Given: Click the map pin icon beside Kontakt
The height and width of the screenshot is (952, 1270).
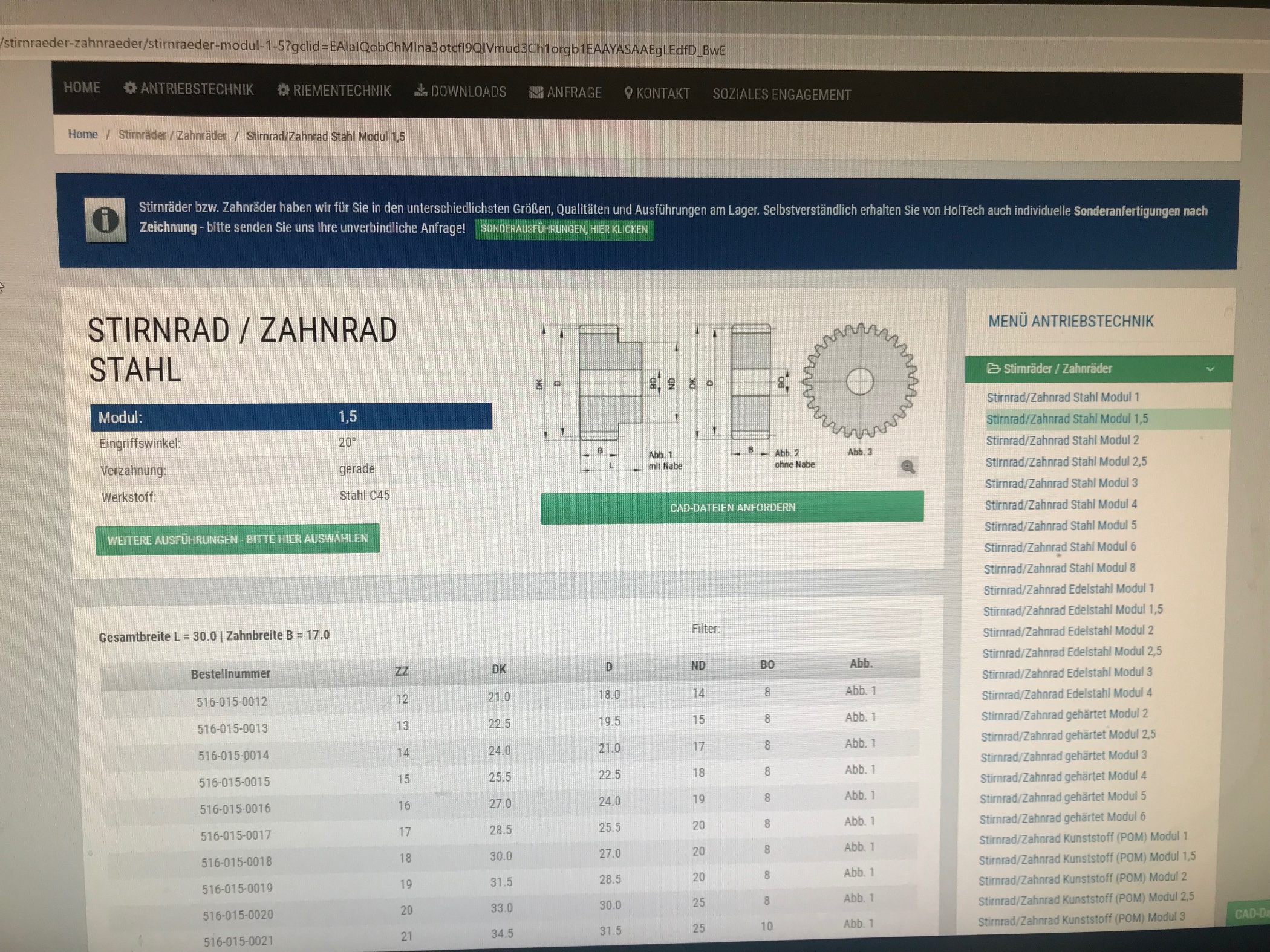Looking at the screenshot, I should click(628, 93).
